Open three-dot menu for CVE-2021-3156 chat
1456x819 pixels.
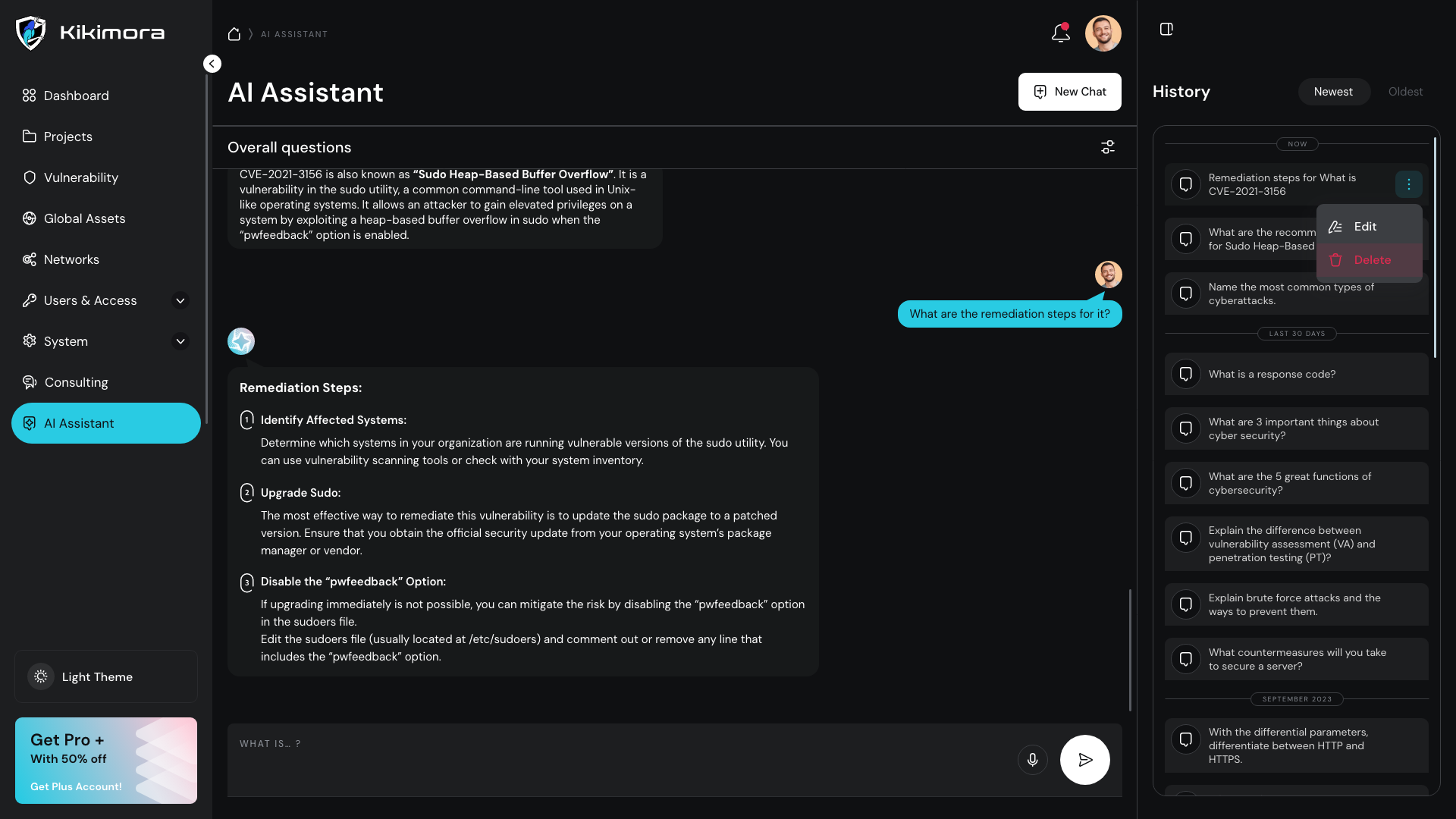[x=1408, y=184]
